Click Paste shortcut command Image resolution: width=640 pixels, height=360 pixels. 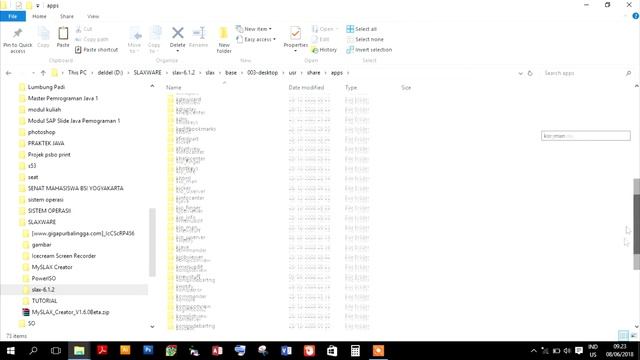coord(97,49)
